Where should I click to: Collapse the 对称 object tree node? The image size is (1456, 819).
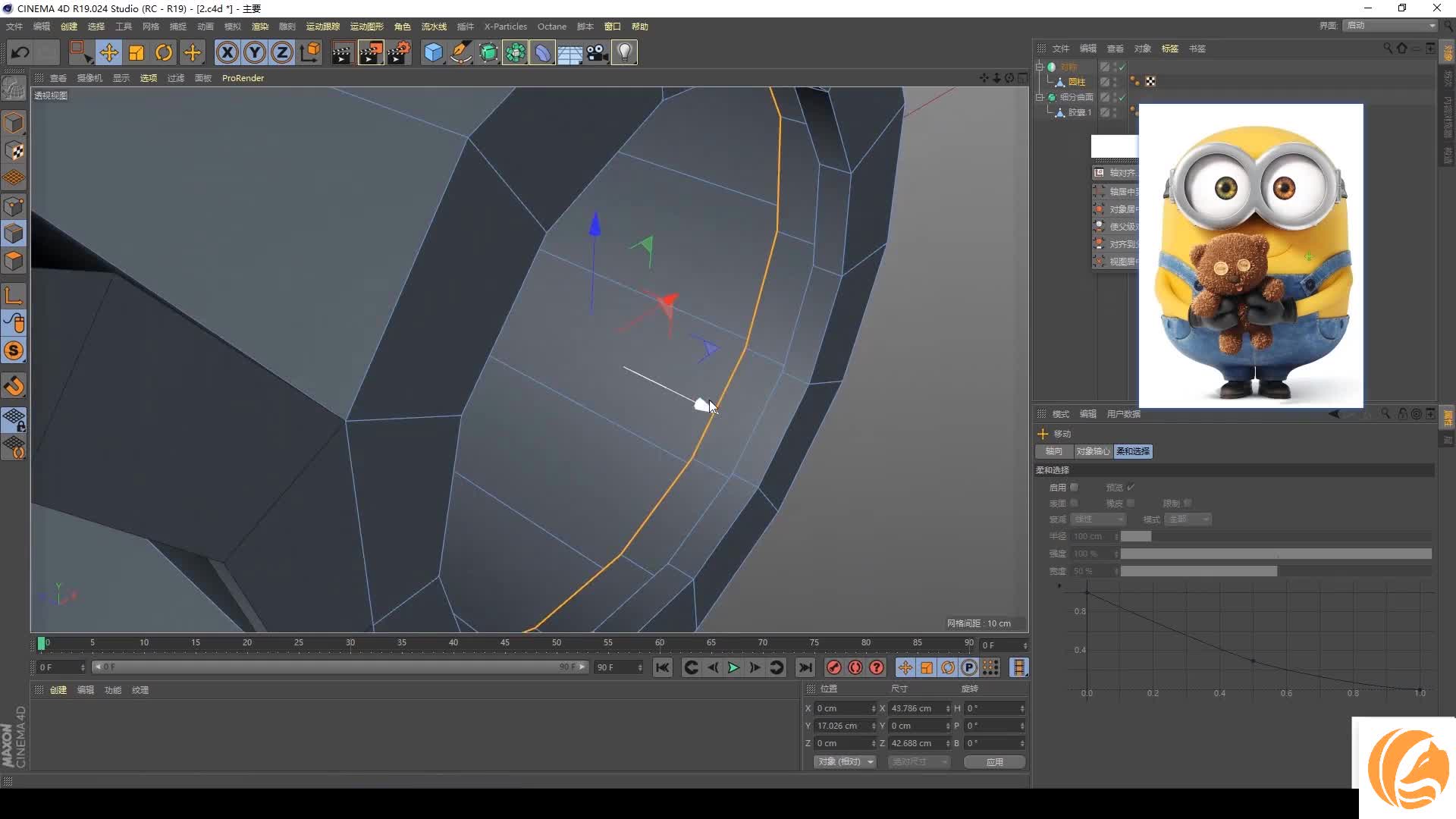1040,67
